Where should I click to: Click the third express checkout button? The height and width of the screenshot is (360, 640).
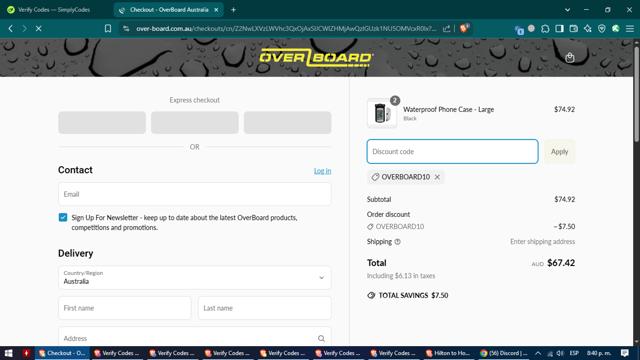[x=287, y=122]
